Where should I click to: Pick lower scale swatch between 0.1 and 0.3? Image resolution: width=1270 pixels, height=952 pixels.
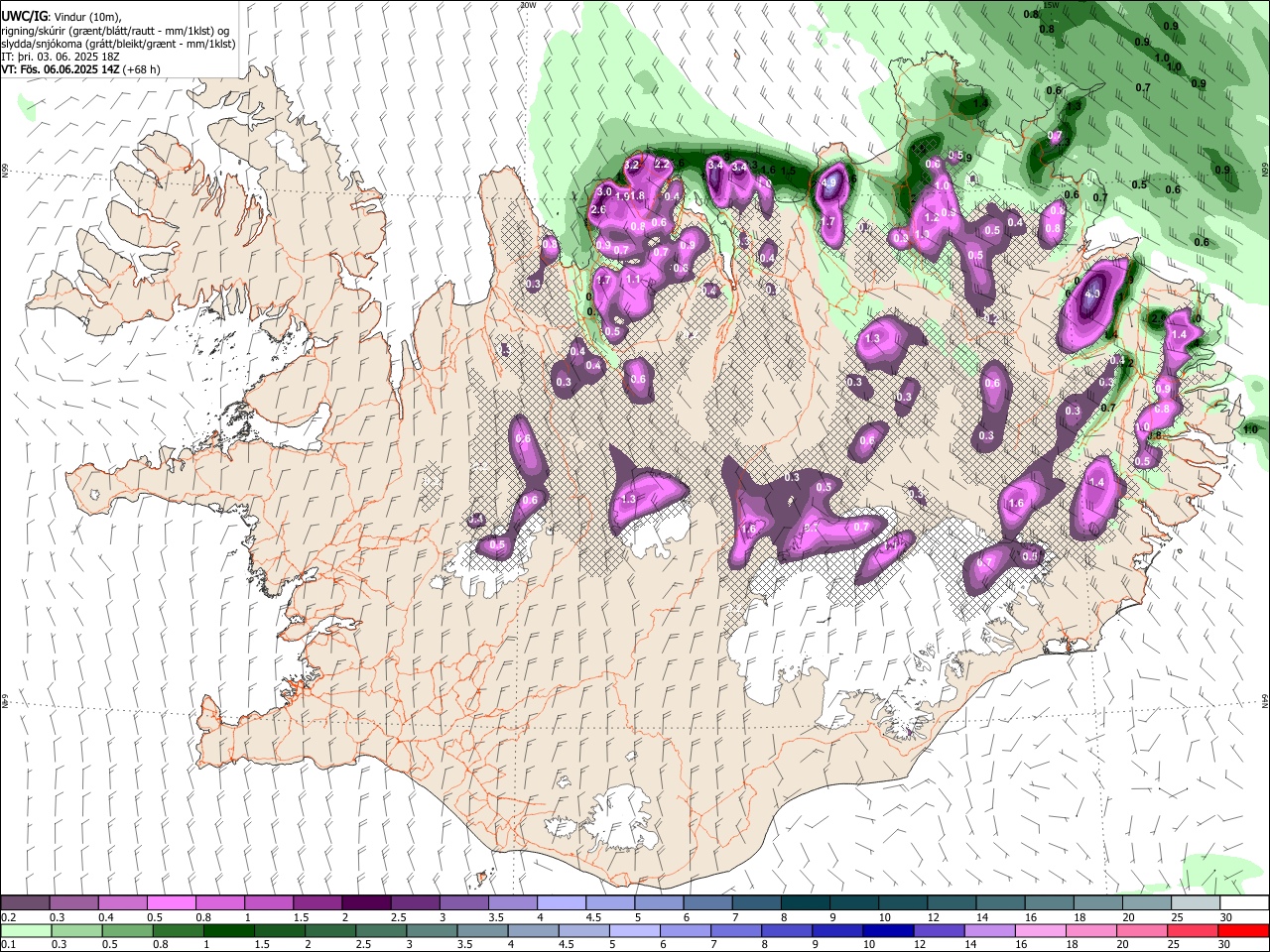click(x=26, y=930)
